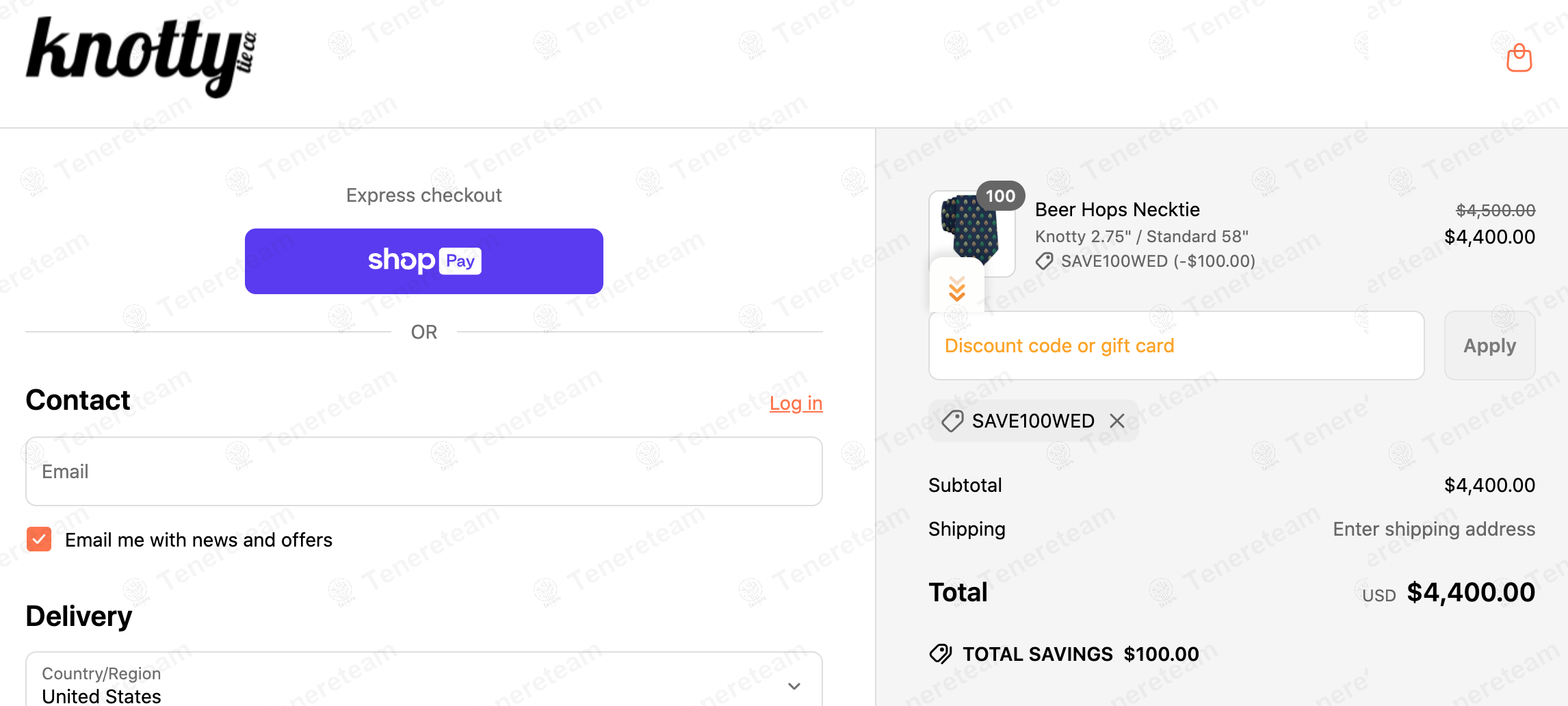
Task: Click the double chevron scroll-down icon
Action: point(957,289)
